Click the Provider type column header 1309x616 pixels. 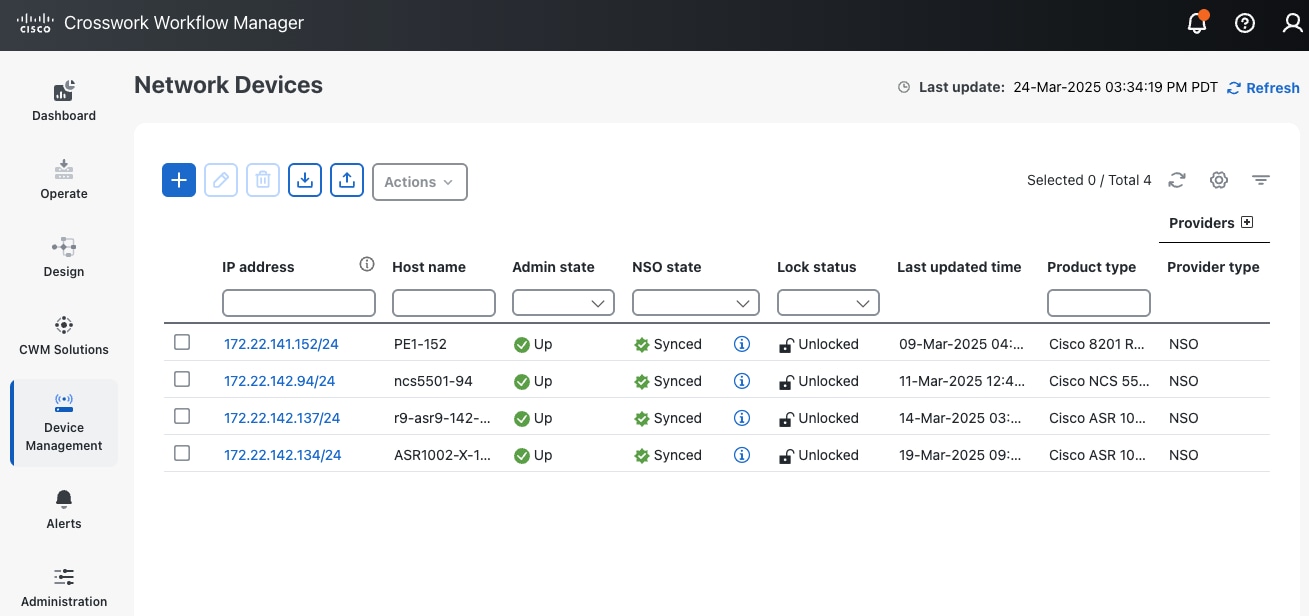click(x=1213, y=267)
